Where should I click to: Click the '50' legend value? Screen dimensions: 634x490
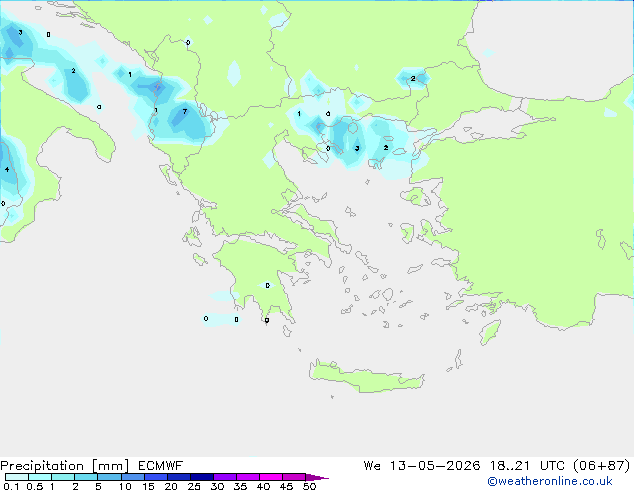(x=309, y=486)
